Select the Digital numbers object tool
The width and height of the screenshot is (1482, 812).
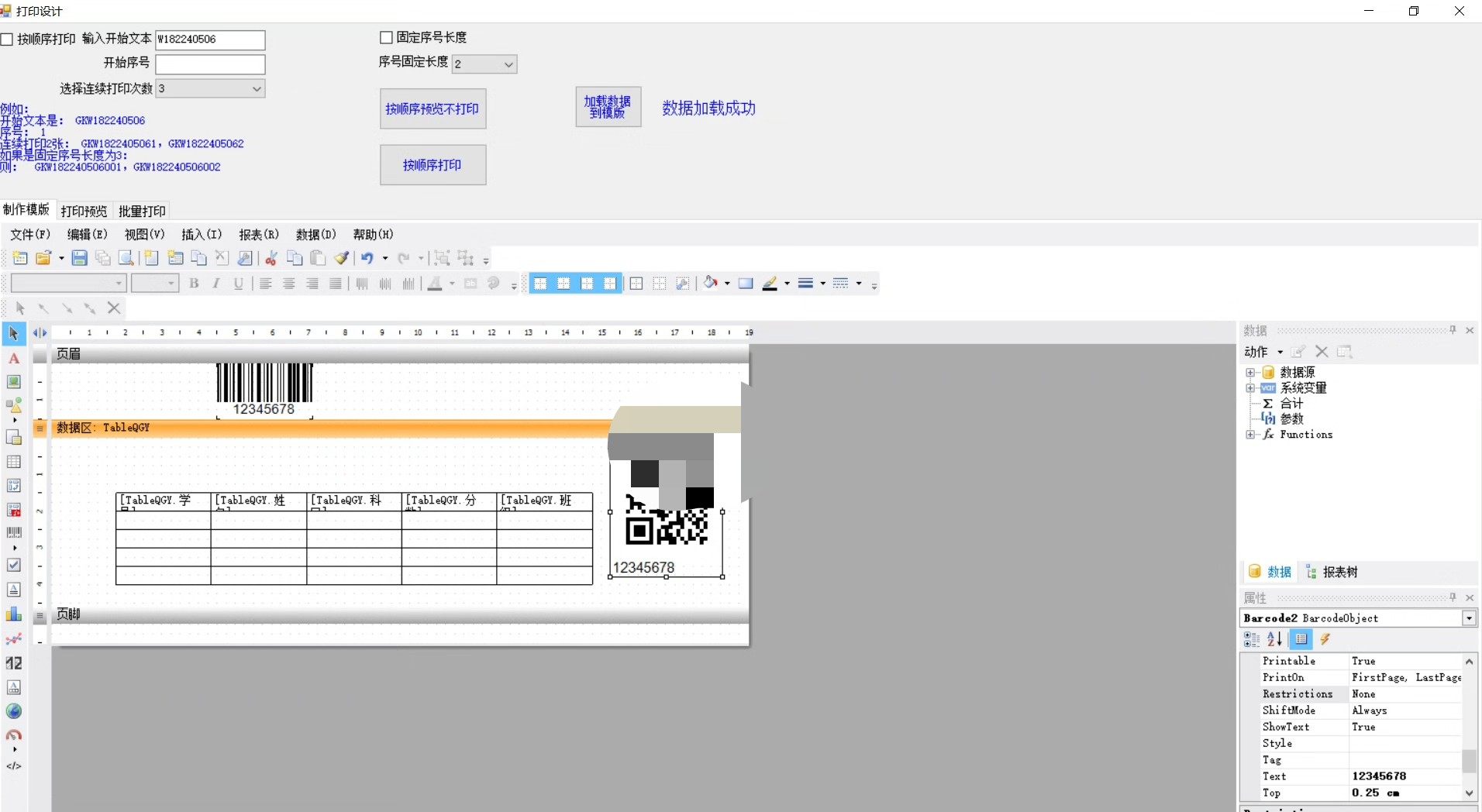coord(14,663)
